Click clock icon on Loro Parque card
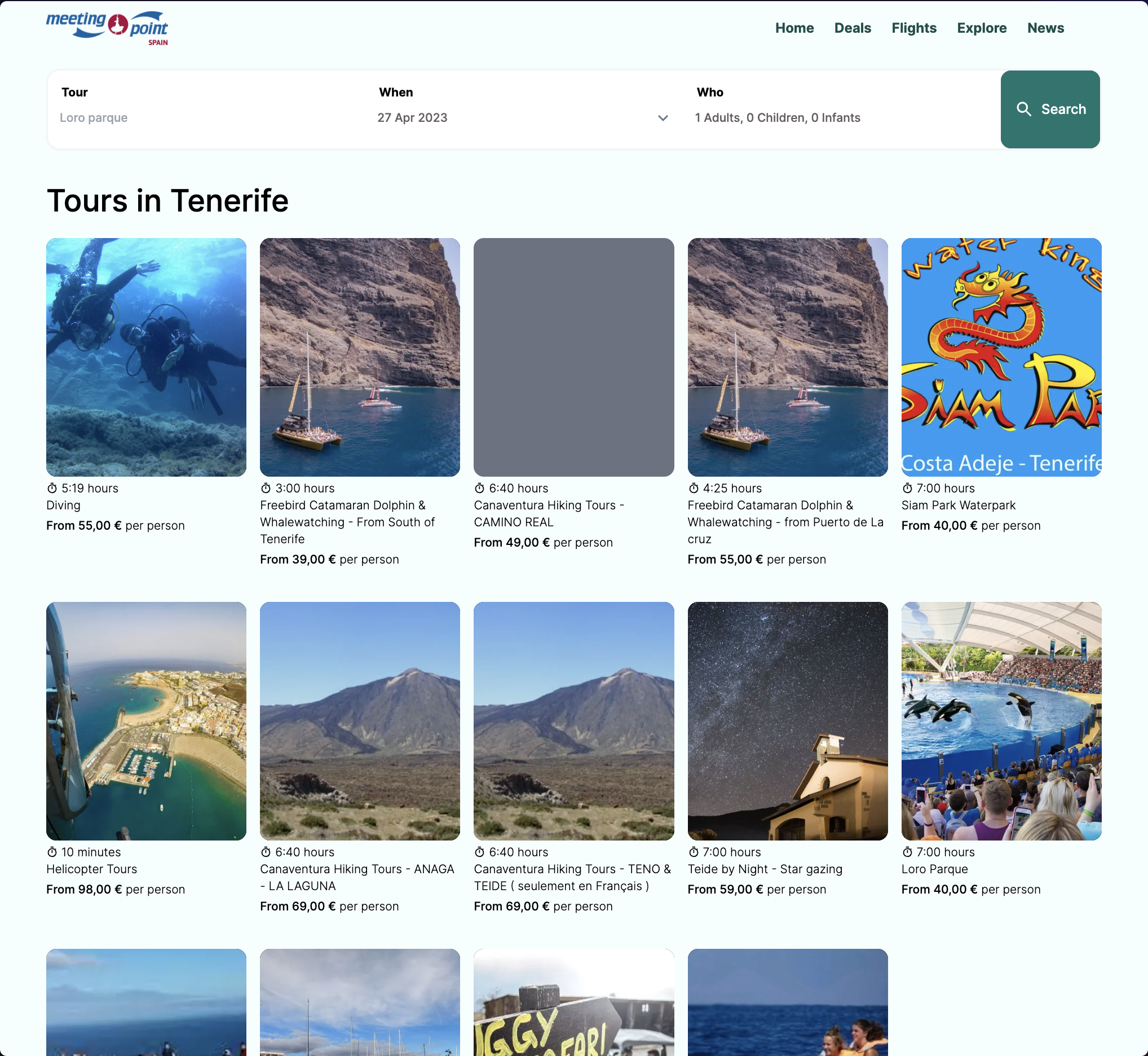The height and width of the screenshot is (1056, 1148). point(907,852)
